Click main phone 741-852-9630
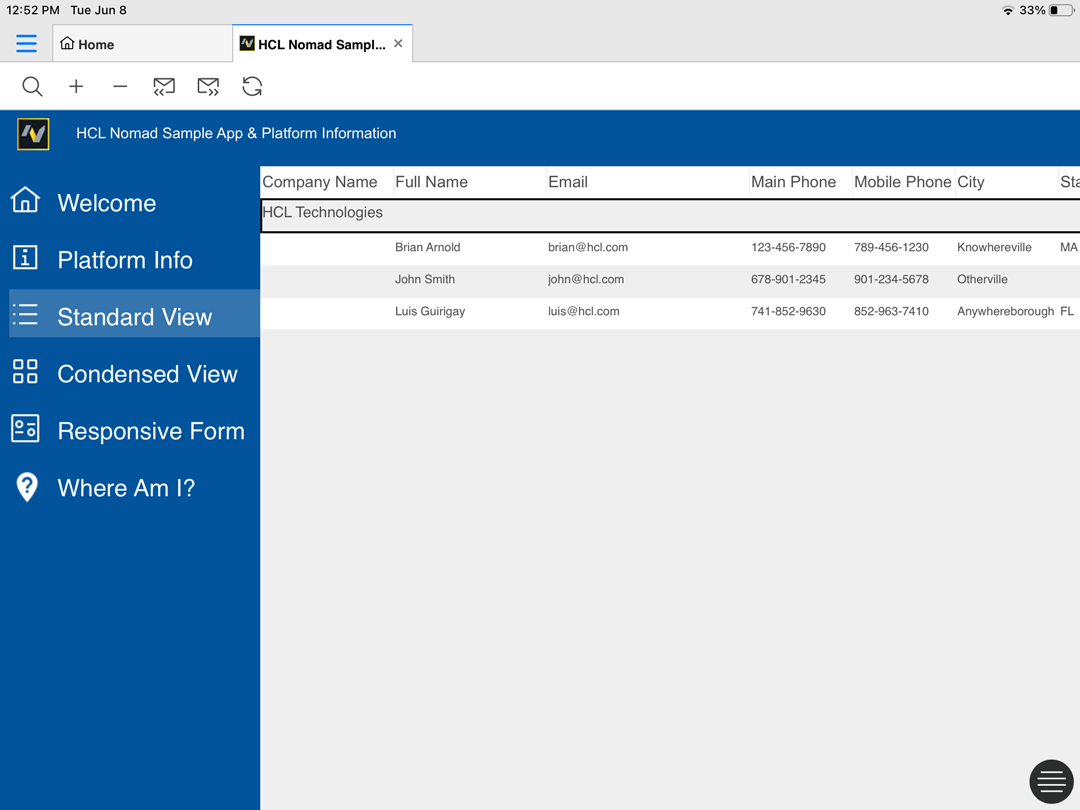Viewport: 1080px width, 810px height. [x=788, y=311]
